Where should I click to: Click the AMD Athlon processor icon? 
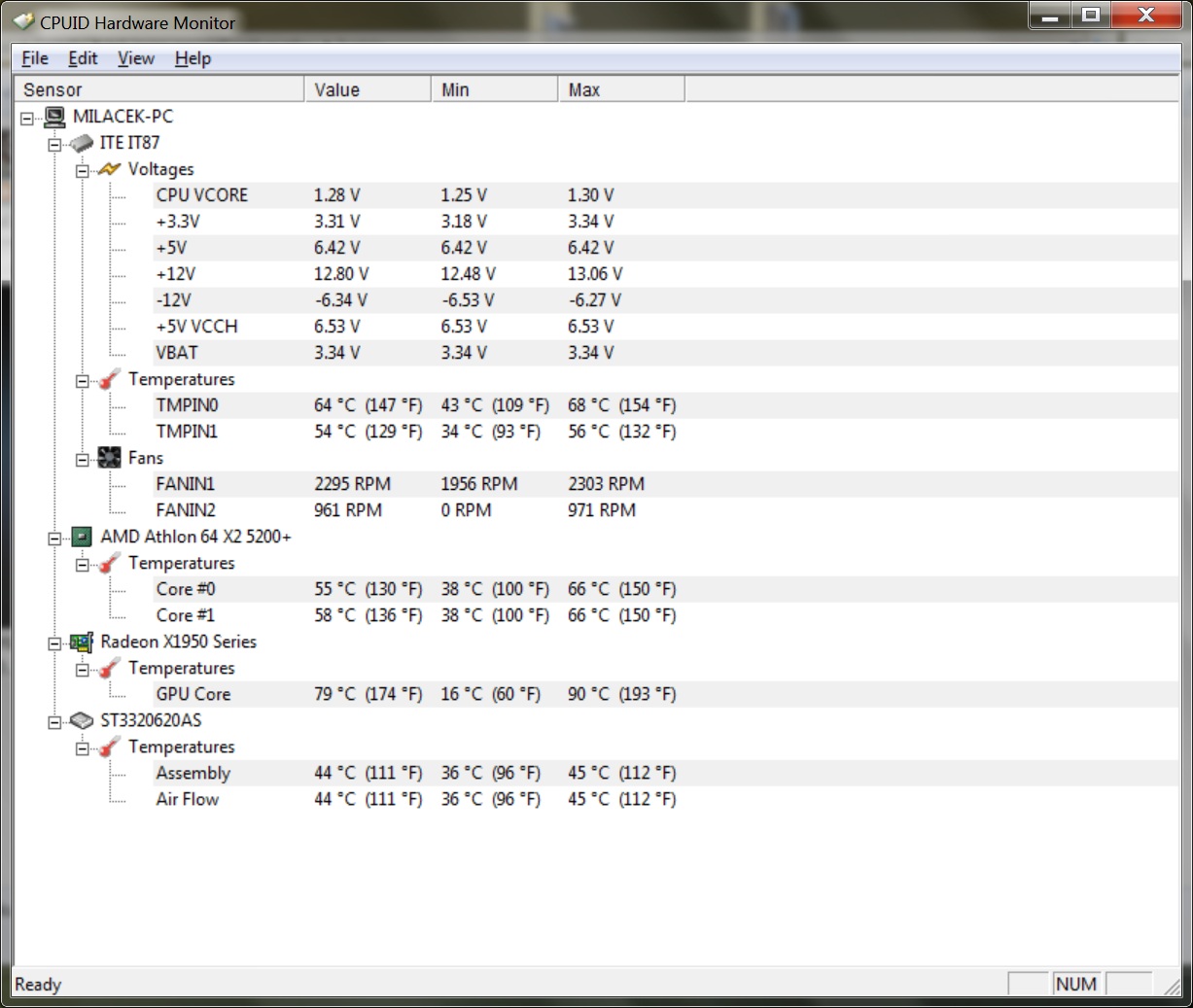(82, 537)
